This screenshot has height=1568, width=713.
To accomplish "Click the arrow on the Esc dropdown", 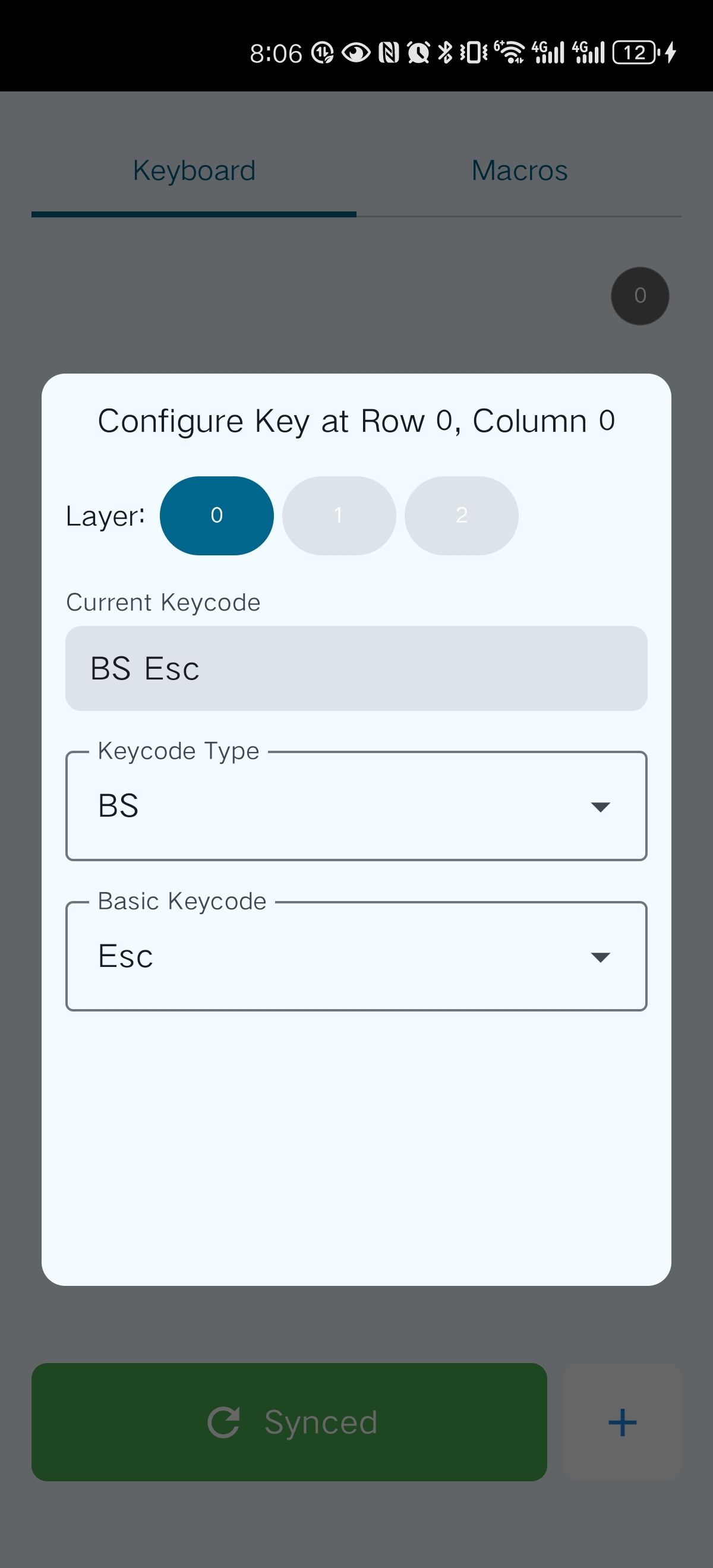I will click(x=600, y=957).
